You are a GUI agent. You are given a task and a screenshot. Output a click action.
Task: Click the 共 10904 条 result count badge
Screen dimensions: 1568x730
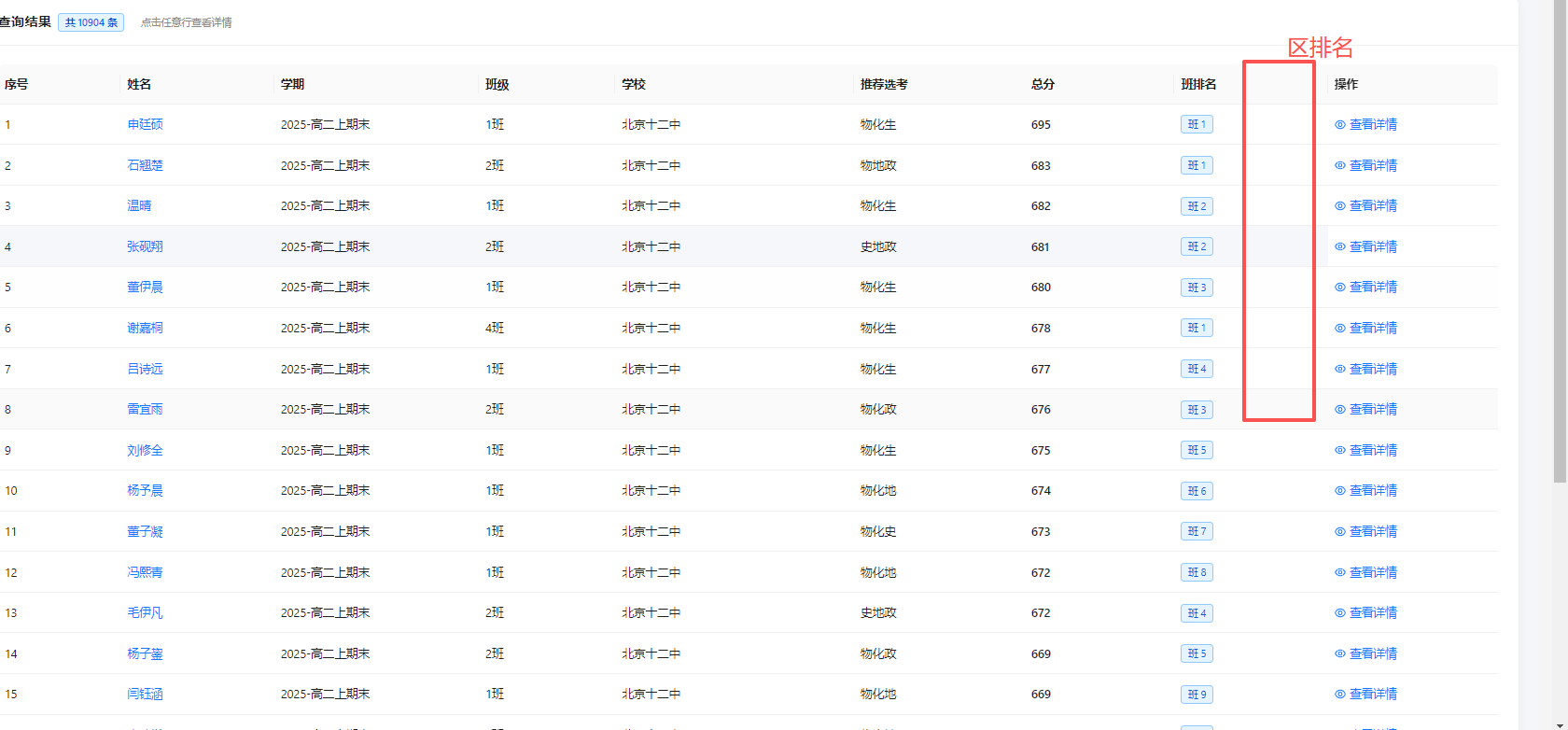coord(91,22)
